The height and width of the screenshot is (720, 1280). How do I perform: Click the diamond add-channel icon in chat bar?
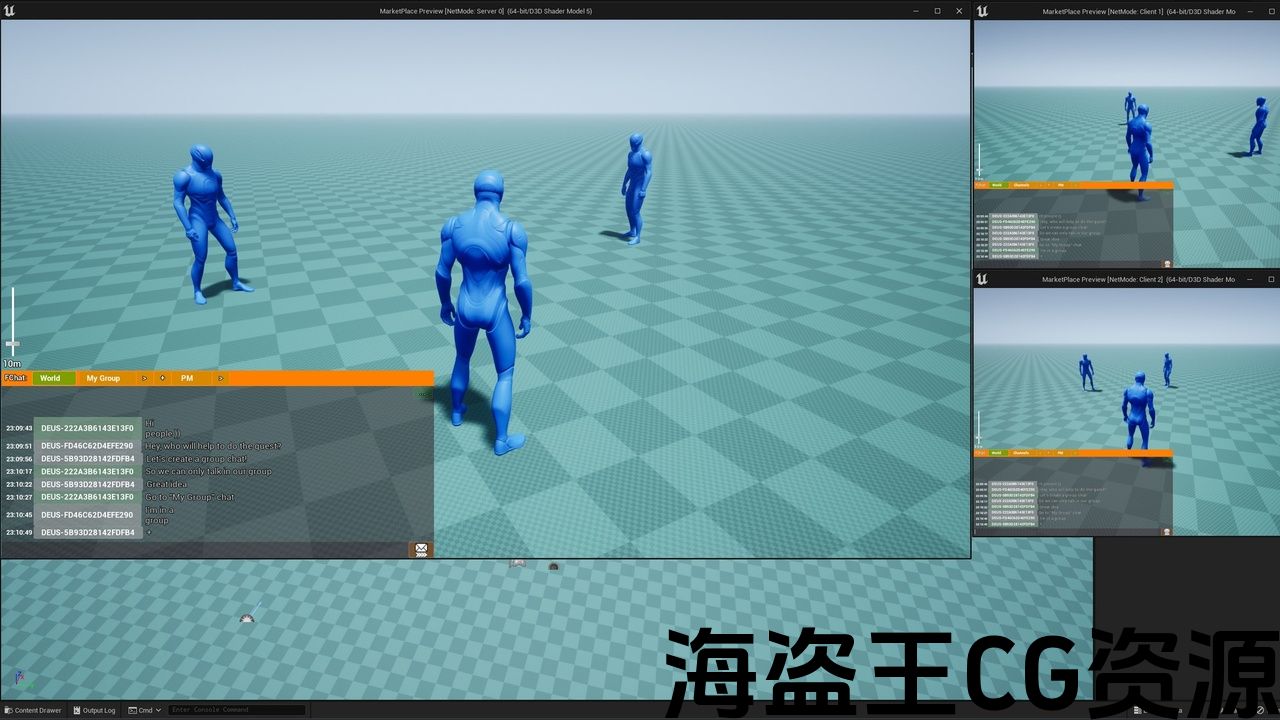click(162, 378)
